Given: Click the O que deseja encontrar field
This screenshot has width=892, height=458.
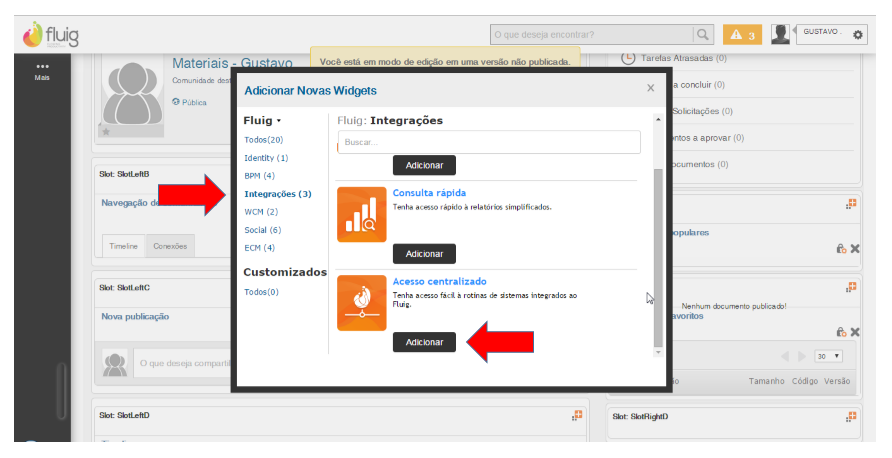Looking at the screenshot, I should click(592, 35).
